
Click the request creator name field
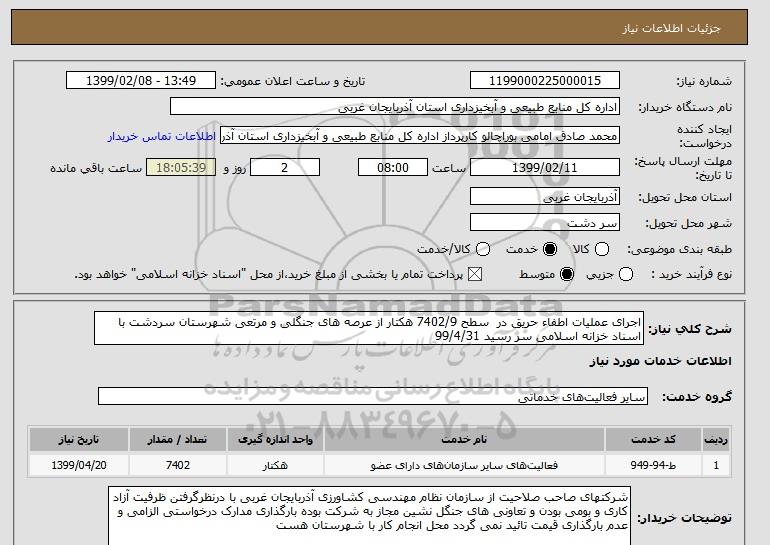coord(420,136)
